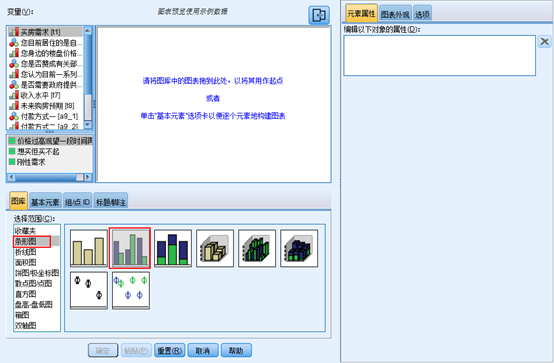Click the X delete button beside properties list
The image size is (554, 363).
pyautogui.click(x=544, y=42)
